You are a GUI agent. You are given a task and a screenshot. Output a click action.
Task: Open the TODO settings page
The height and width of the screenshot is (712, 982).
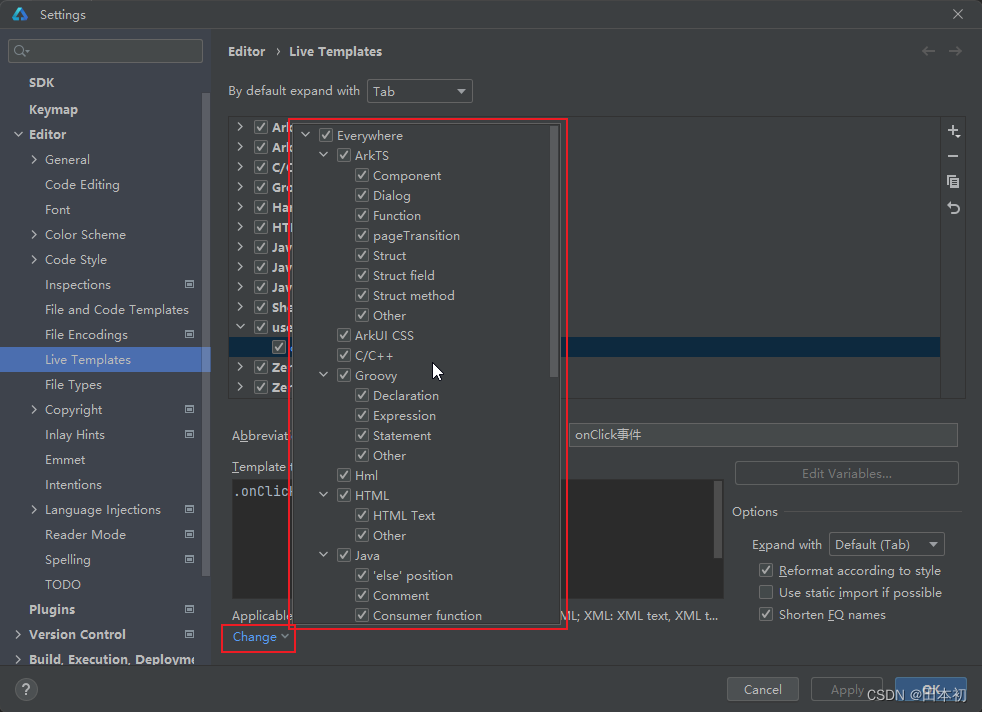coord(63,584)
